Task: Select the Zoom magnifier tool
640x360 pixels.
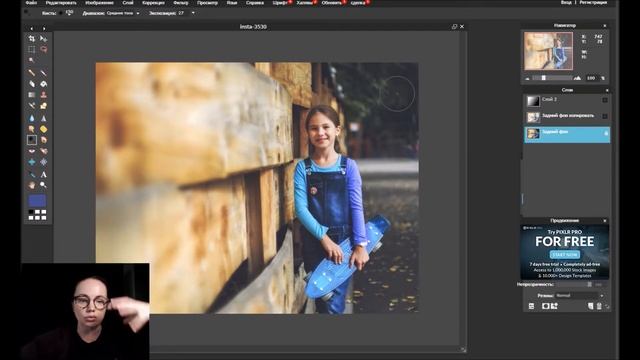Action: (x=43, y=185)
